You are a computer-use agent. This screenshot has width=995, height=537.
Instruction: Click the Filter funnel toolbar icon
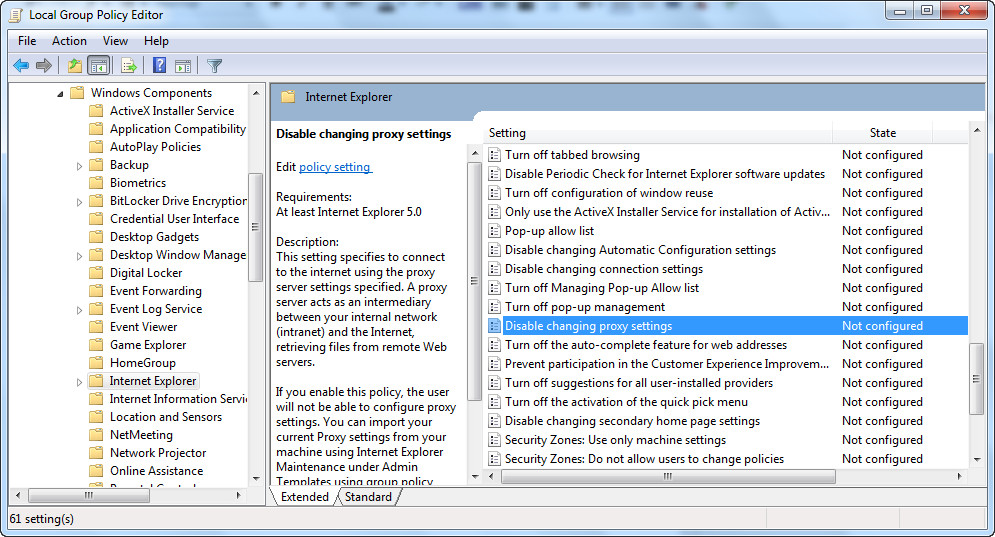[x=214, y=65]
